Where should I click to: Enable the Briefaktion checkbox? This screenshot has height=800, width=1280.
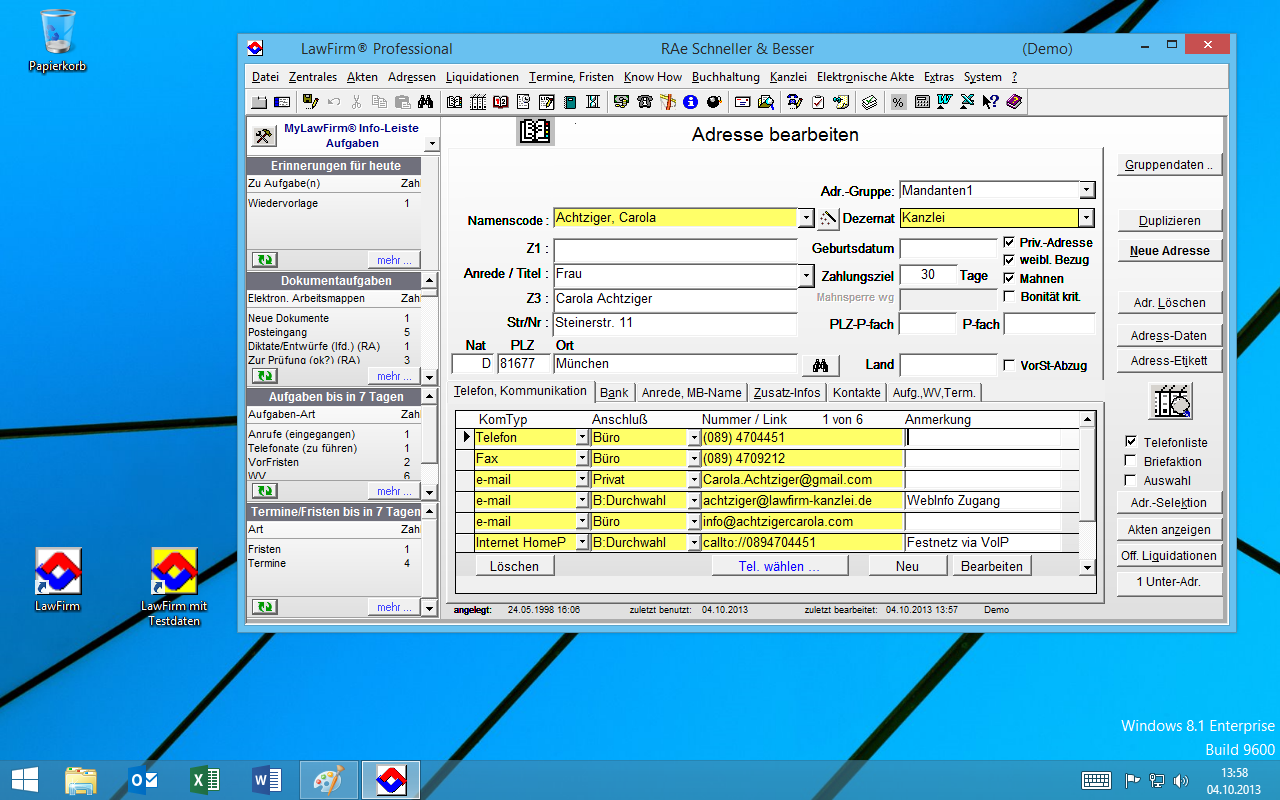[x=1131, y=461]
